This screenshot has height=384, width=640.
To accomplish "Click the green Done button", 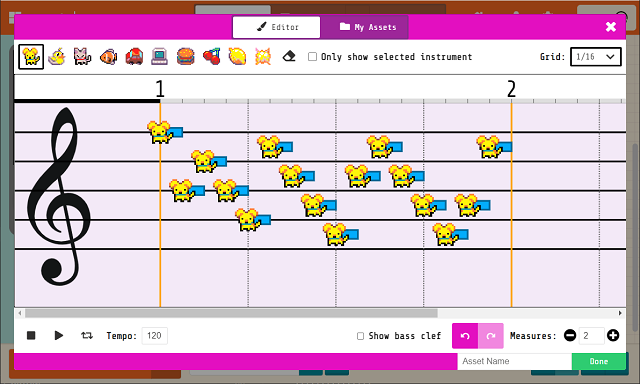I will tap(599, 361).
